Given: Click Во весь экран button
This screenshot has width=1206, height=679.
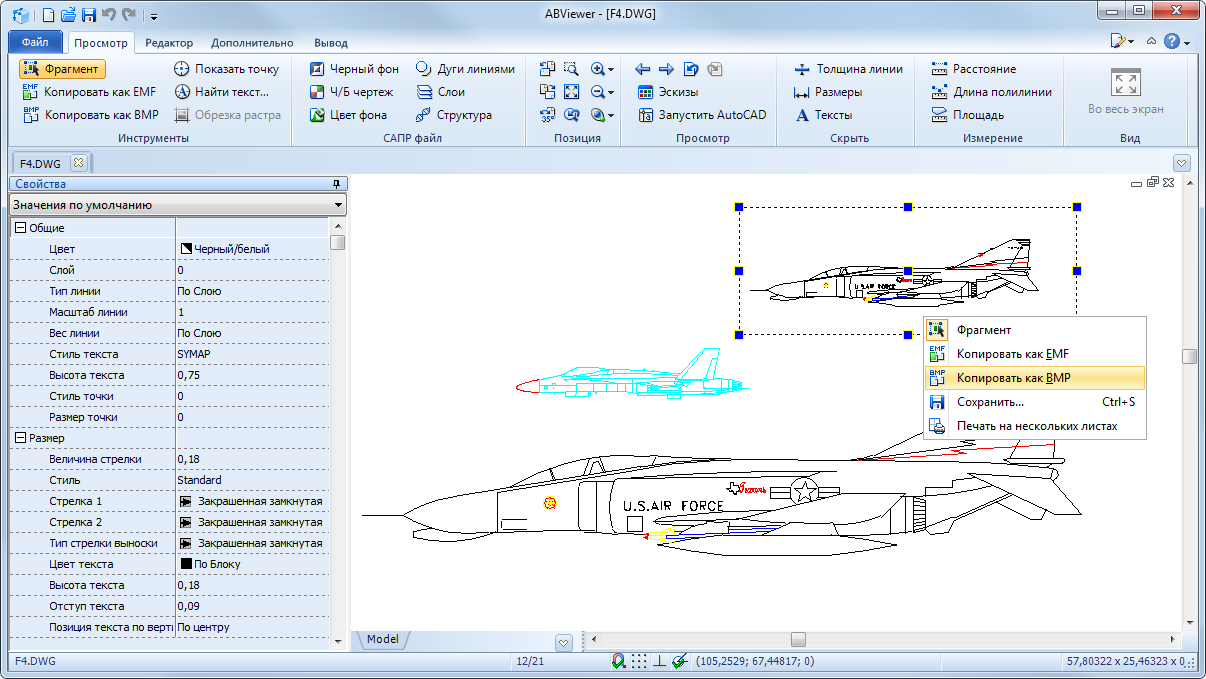Looking at the screenshot, I should click(1125, 93).
